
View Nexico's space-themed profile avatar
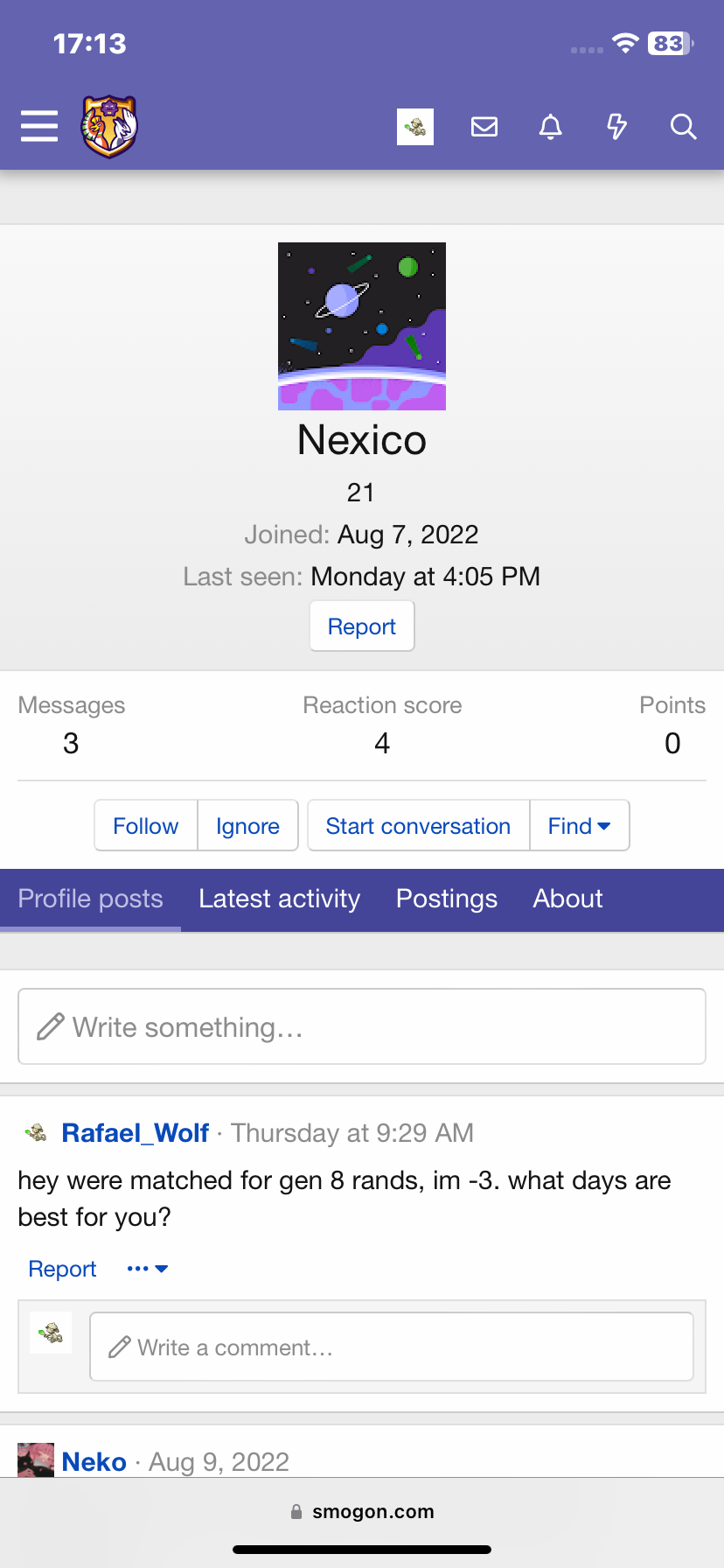click(x=362, y=326)
